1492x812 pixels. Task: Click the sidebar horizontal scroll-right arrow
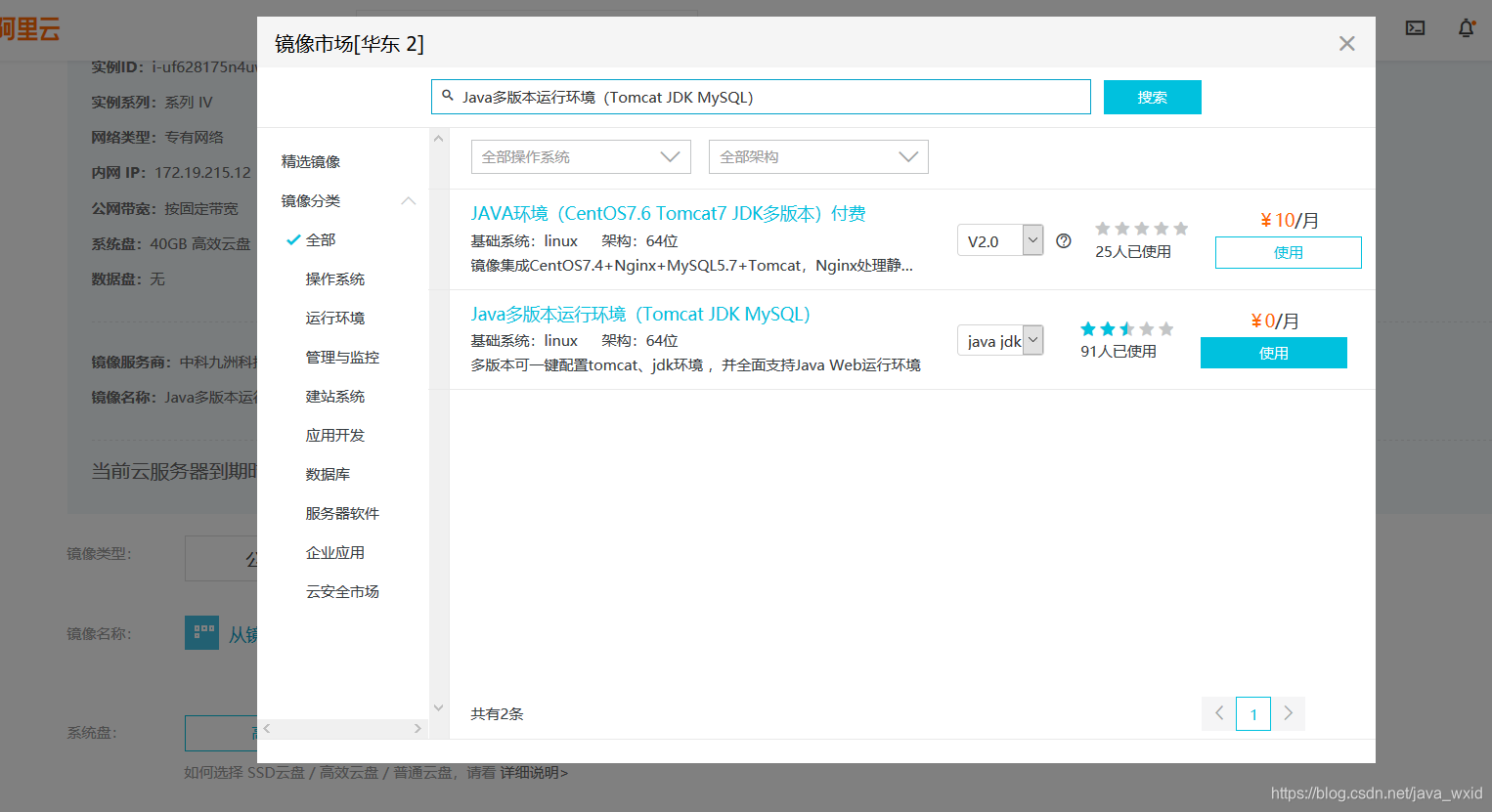pyautogui.click(x=417, y=729)
